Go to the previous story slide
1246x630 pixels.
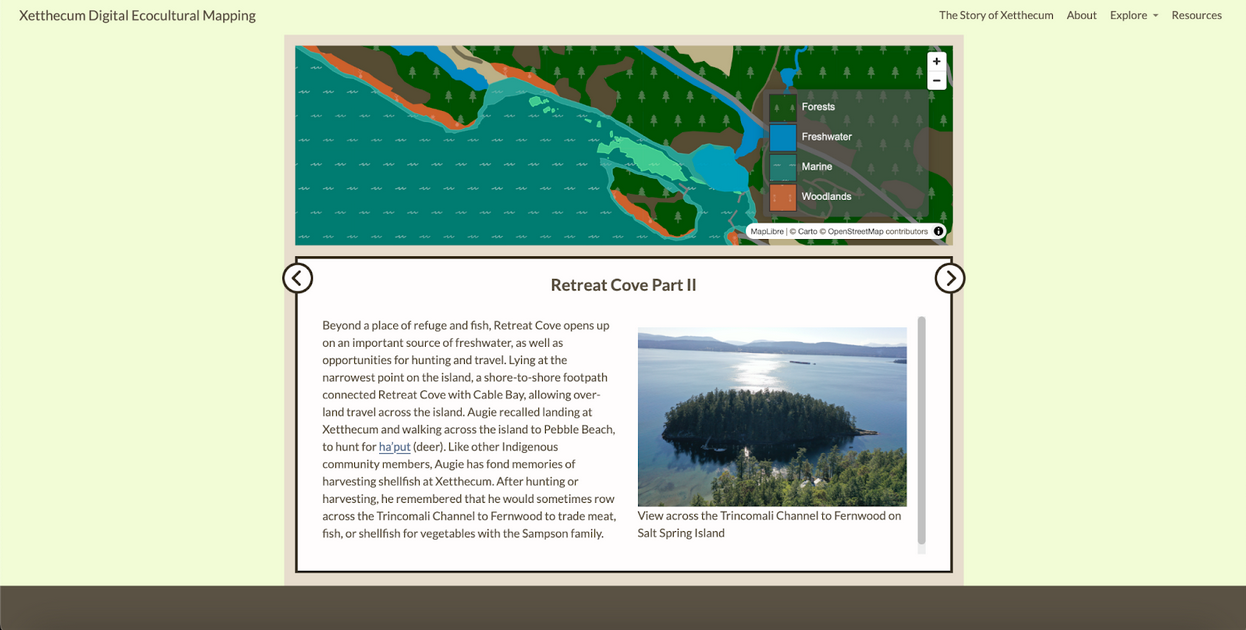pyautogui.click(x=298, y=278)
